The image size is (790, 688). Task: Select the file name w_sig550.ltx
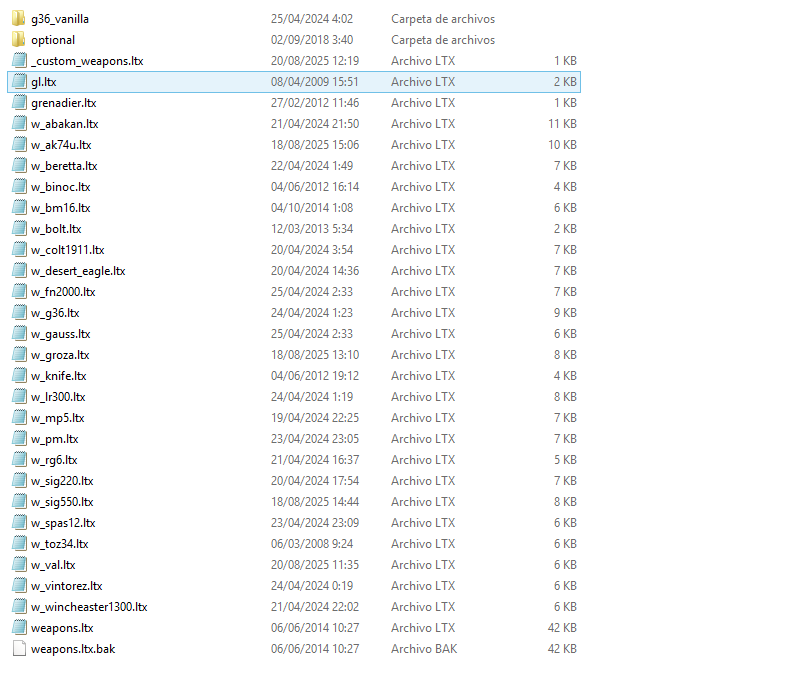click(62, 502)
